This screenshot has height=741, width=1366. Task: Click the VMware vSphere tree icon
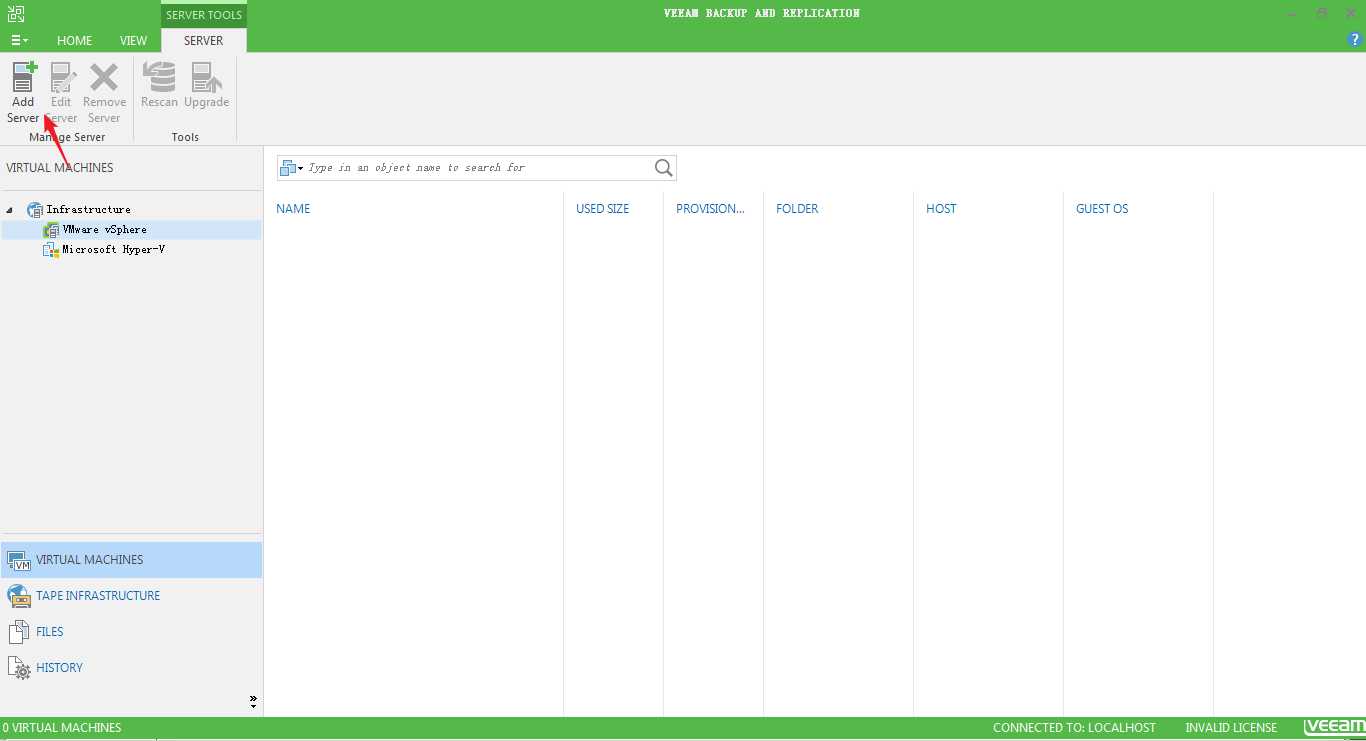pos(51,230)
